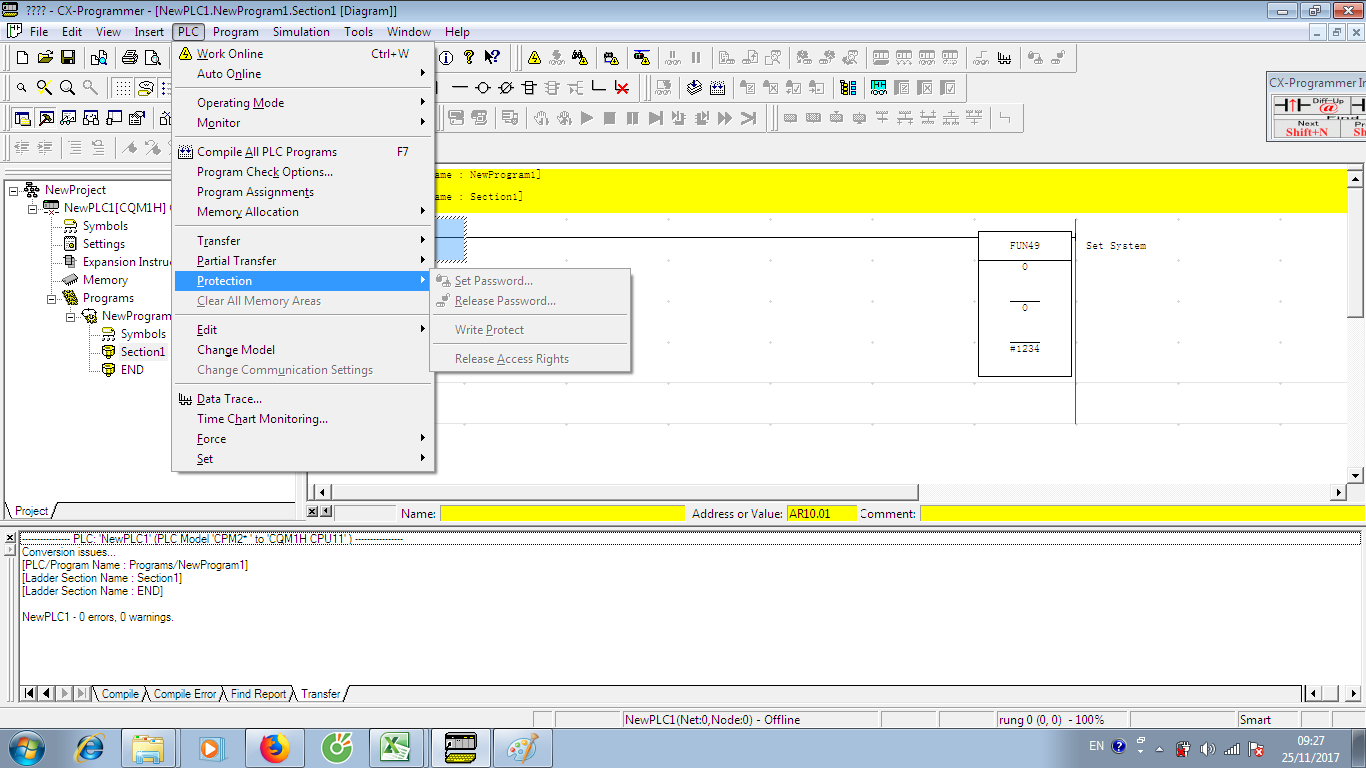Select Section1 in the project tree
Screen dimensions: 1366x768
coord(142,352)
